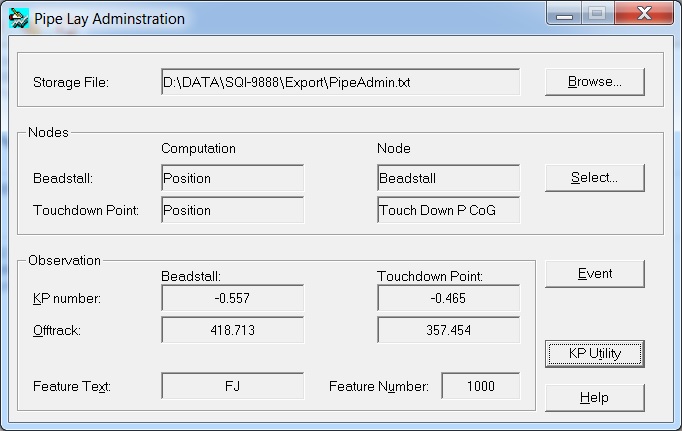Screen dimensions: 682x431
Task: Click the Storage File path field
Action: pos(340,82)
